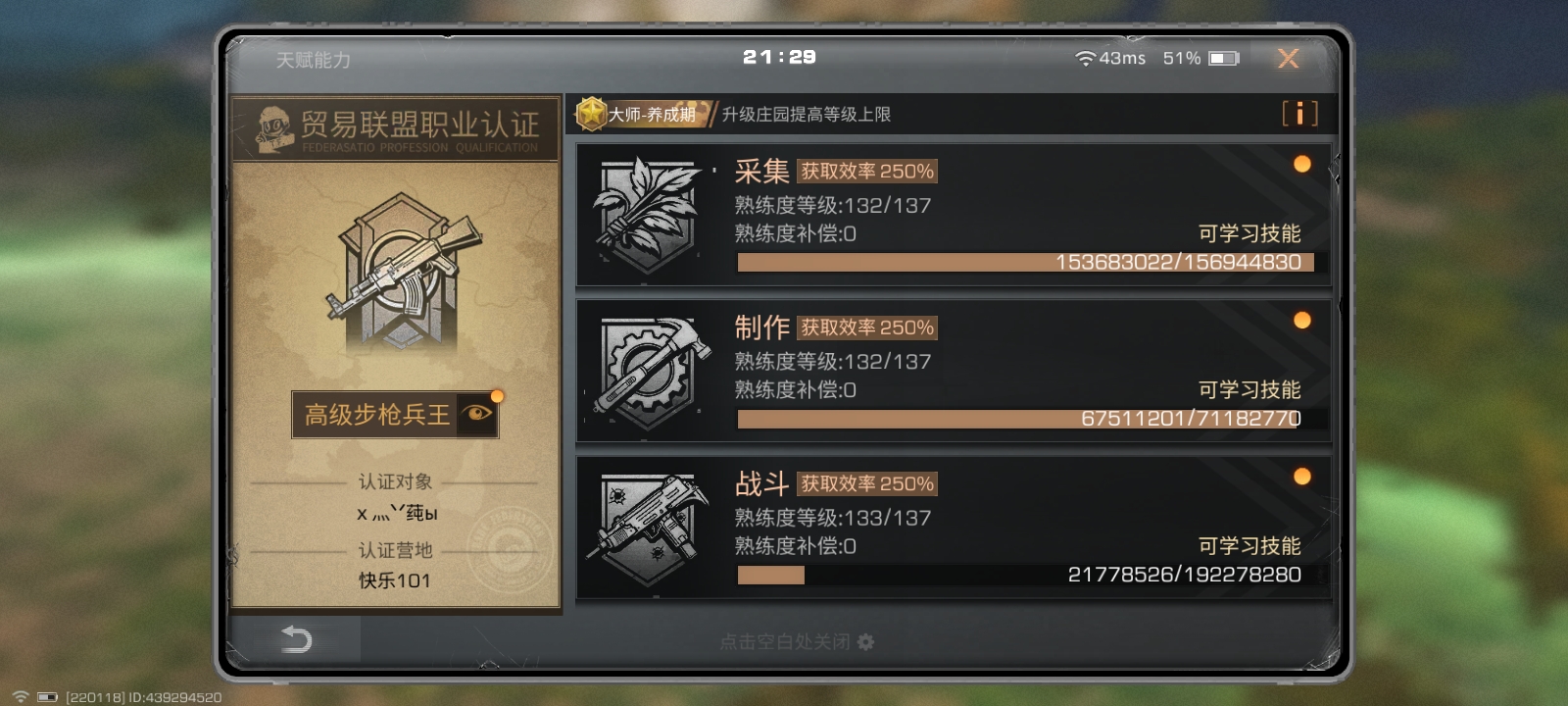1568x706 pixels.
Task: Click the settings gear beside 点击空白处关闭
Action: [865, 641]
